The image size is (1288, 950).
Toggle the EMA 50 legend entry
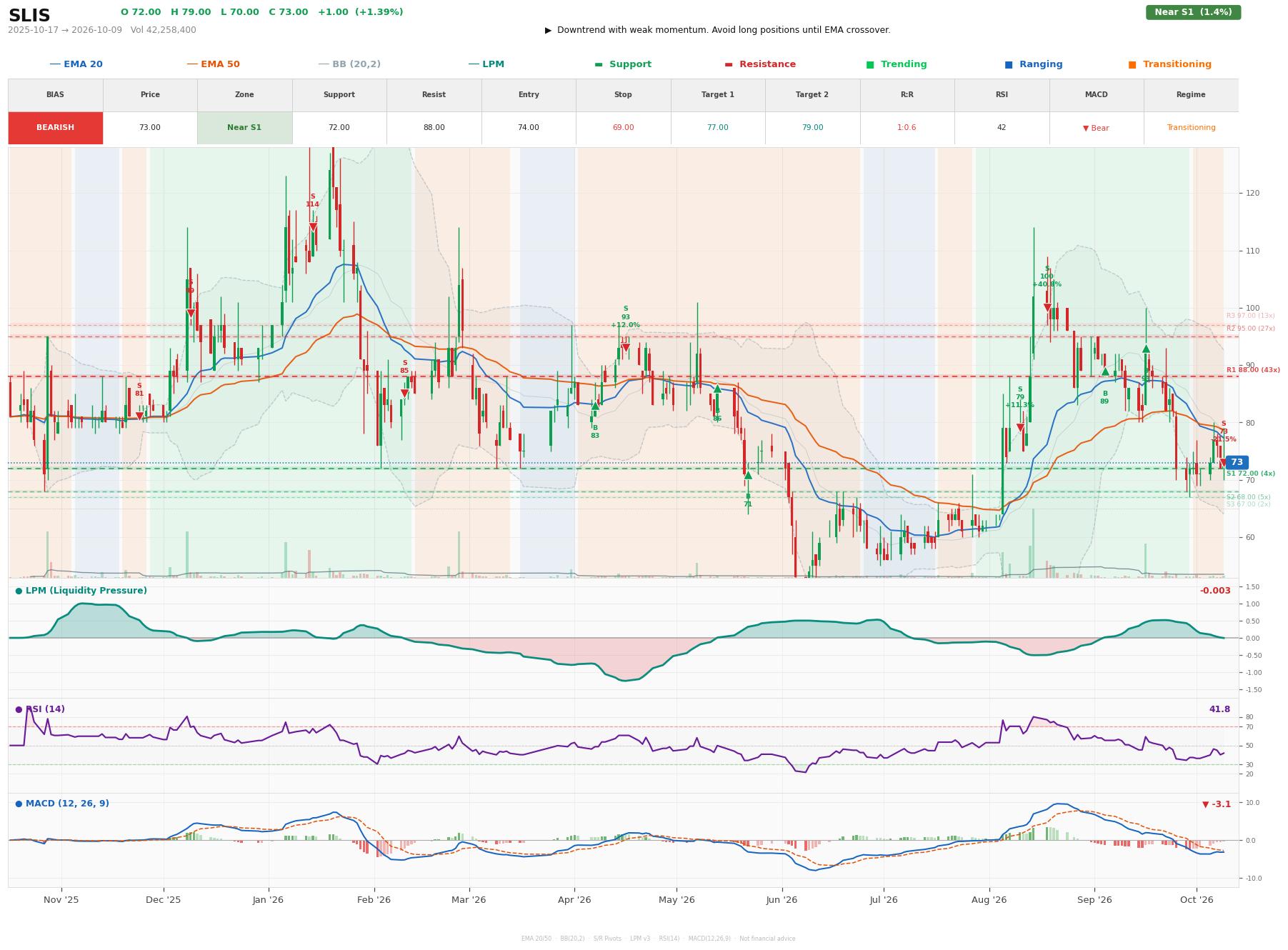[x=213, y=64]
